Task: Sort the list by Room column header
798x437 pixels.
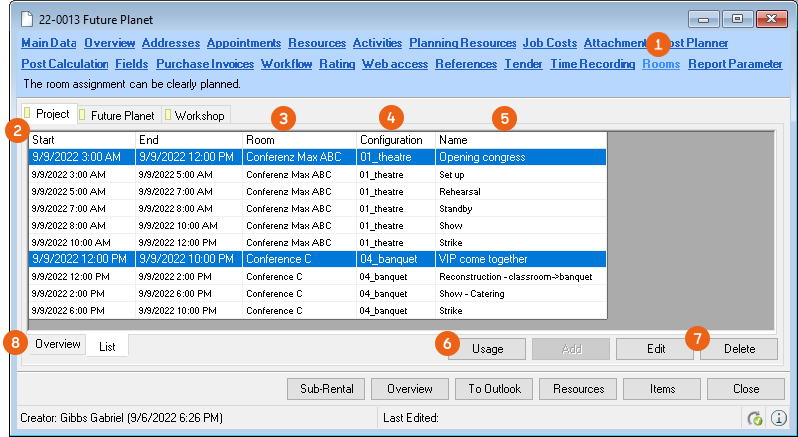Action: (x=299, y=140)
